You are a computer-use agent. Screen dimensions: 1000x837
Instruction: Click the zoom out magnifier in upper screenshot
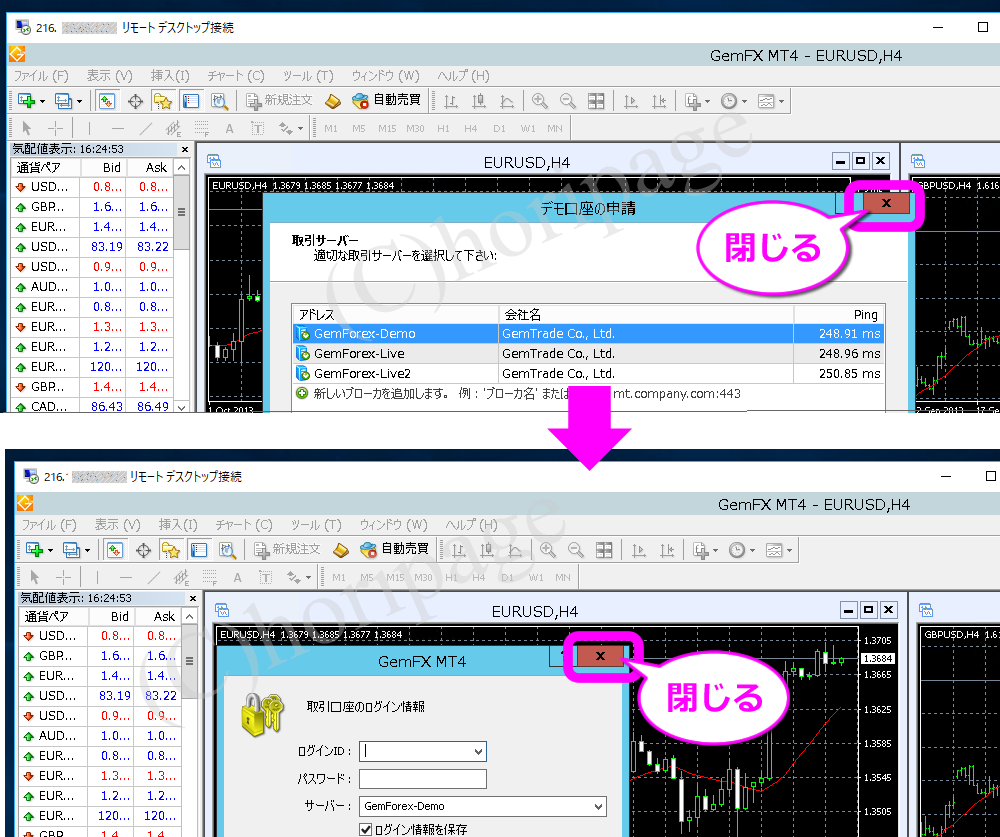pos(568,101)
